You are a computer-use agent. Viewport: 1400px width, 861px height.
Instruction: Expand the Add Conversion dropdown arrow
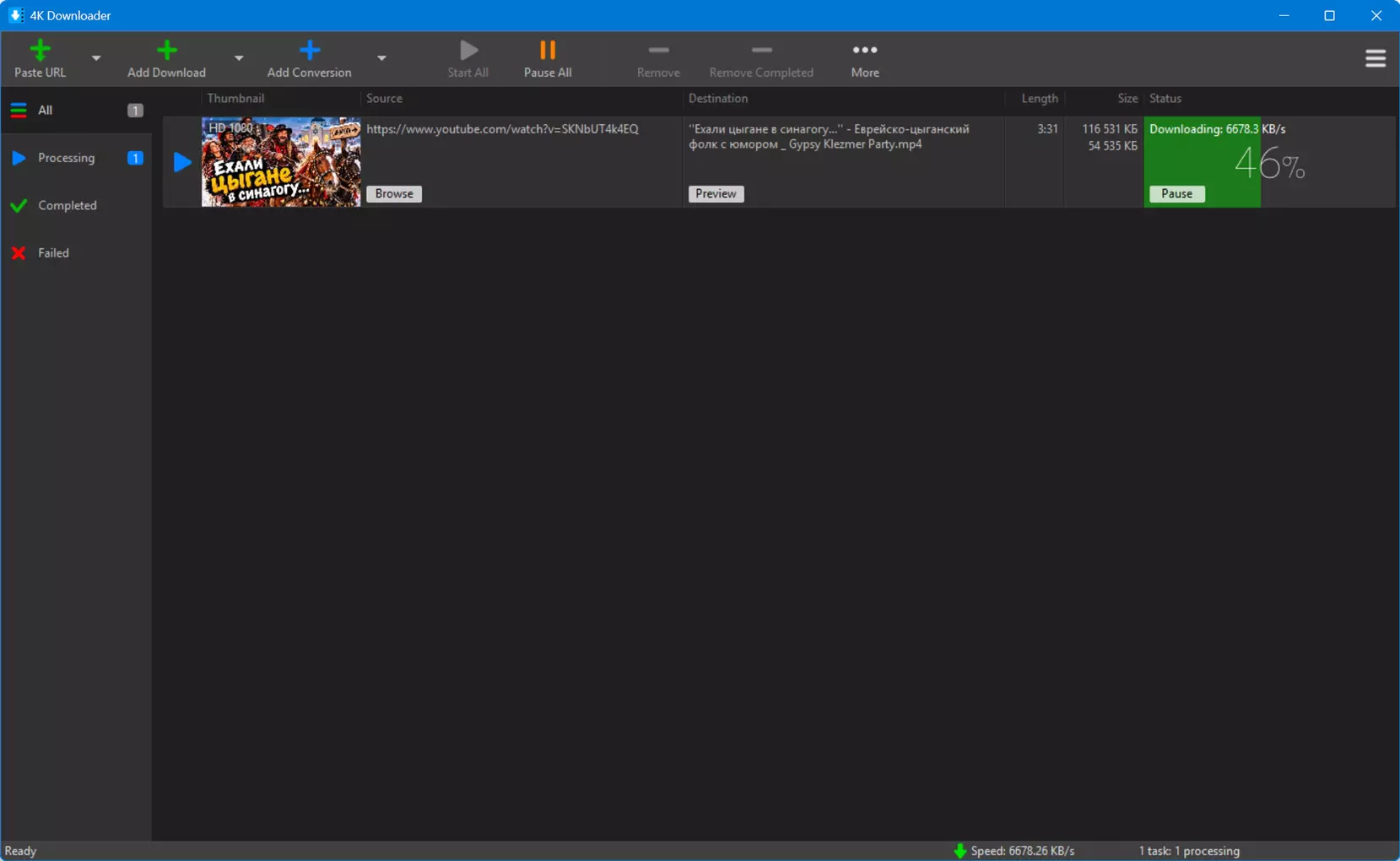pyautogui.click(x=381, y=58)
